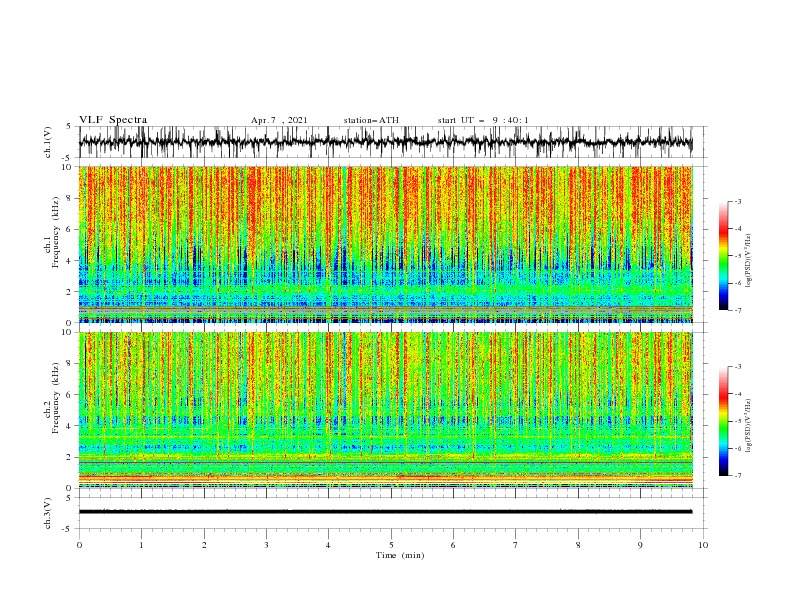792x612 pixels.
Task: Click the ch.1 spectrogram color bar
Action: point(723,256)
